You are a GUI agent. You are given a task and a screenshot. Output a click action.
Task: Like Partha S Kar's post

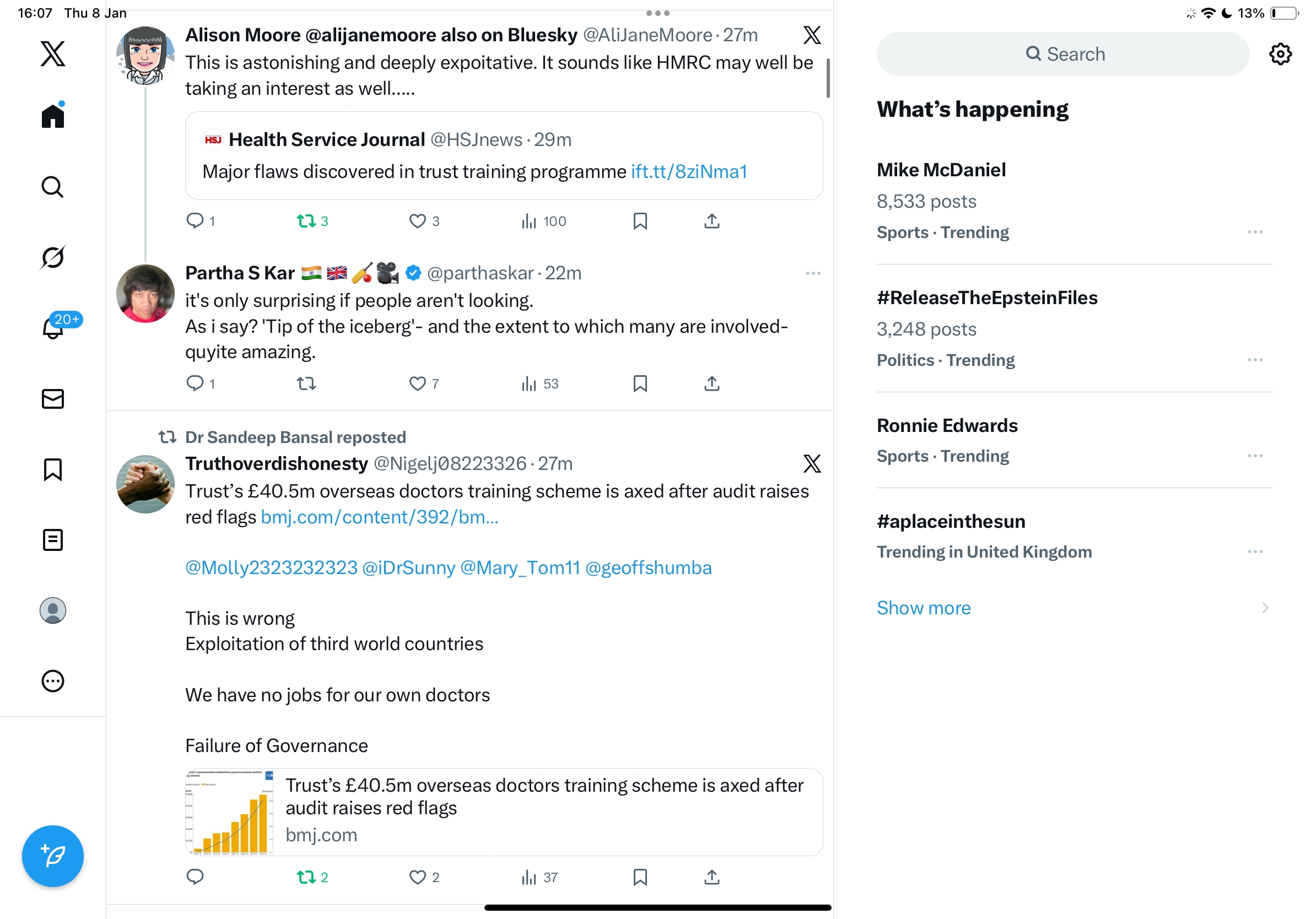(417, 383)
